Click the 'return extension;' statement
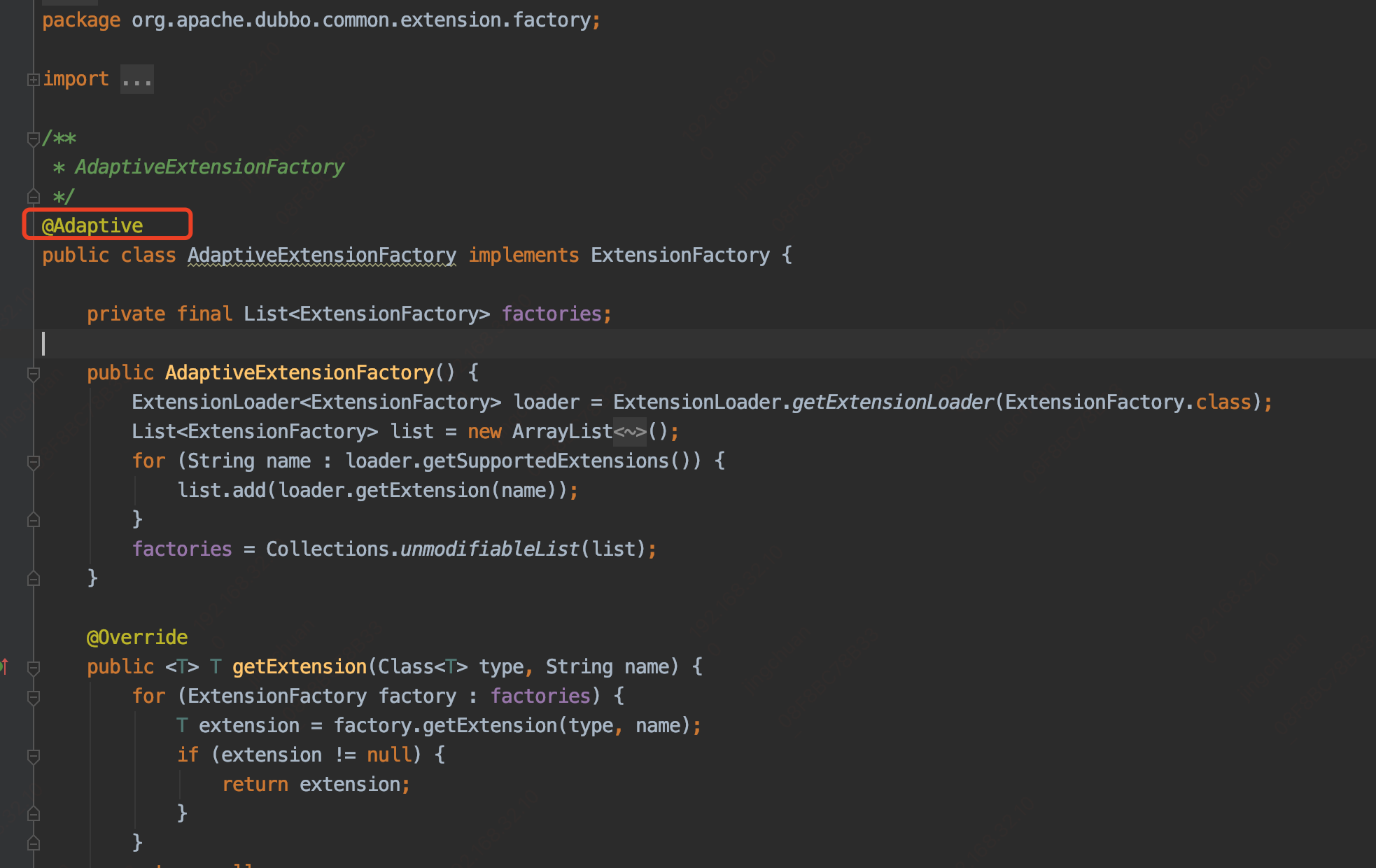Screen dimensions: 1376x868 316,784
